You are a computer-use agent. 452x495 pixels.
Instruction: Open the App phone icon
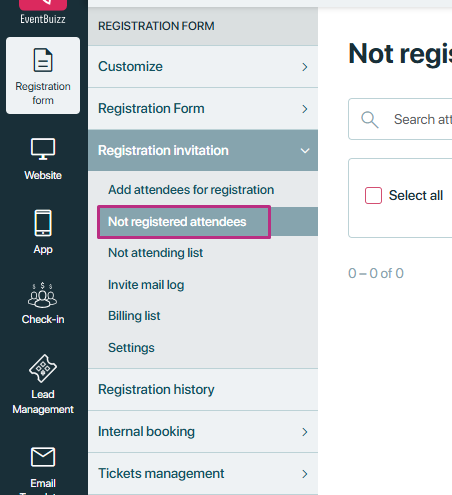coord(43,223)
